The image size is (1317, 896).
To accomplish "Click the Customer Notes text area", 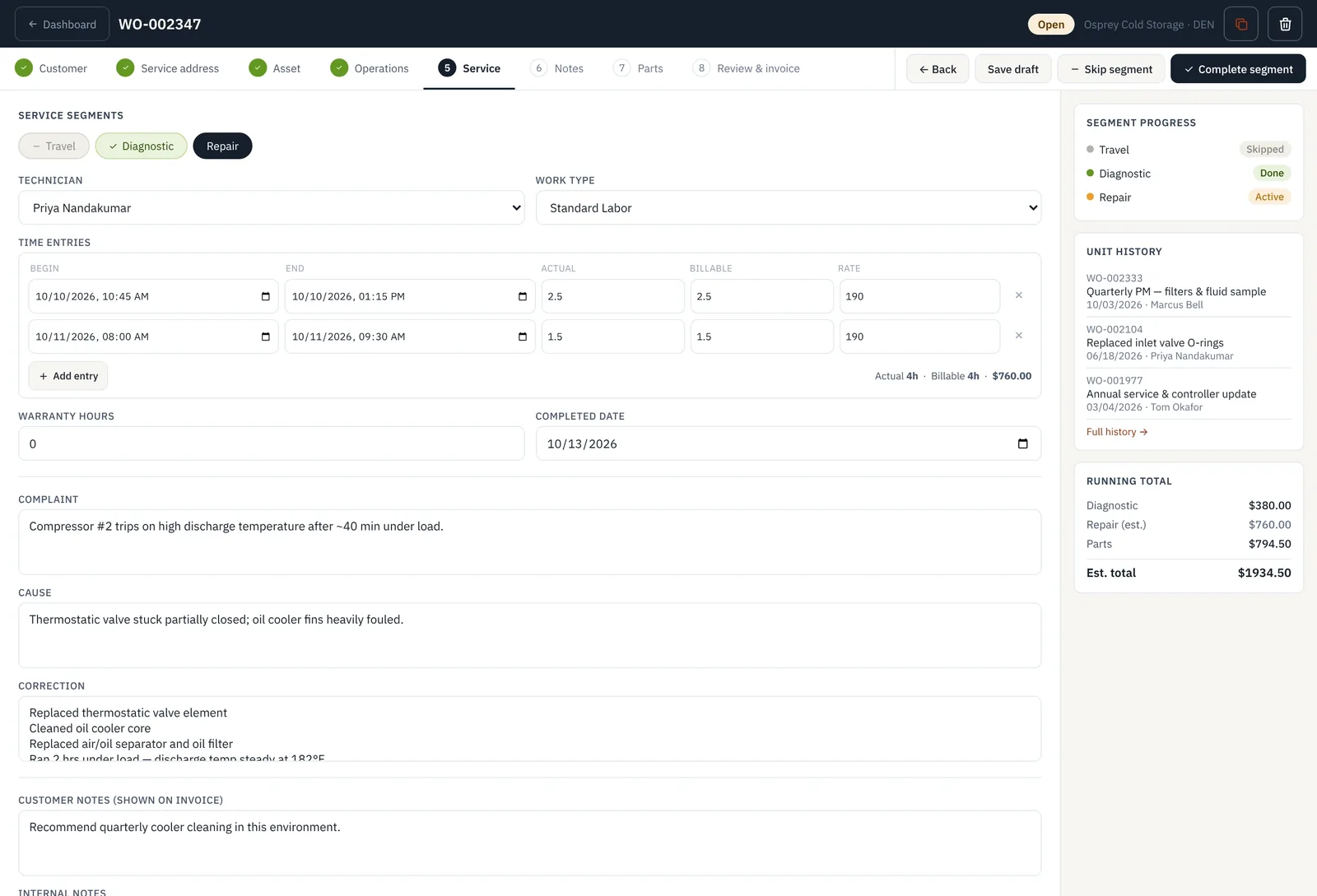I will click(529, 843).
